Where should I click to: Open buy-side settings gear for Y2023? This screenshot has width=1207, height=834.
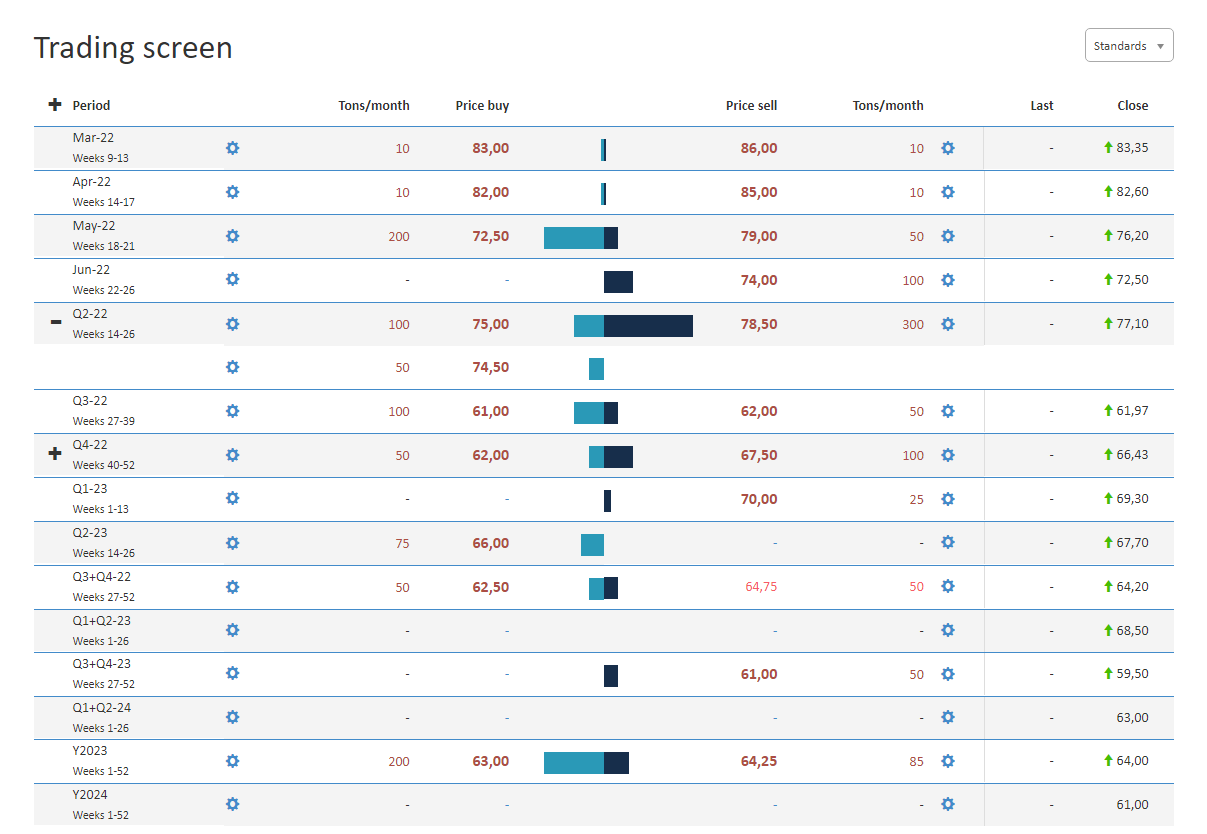click(232, 760)
